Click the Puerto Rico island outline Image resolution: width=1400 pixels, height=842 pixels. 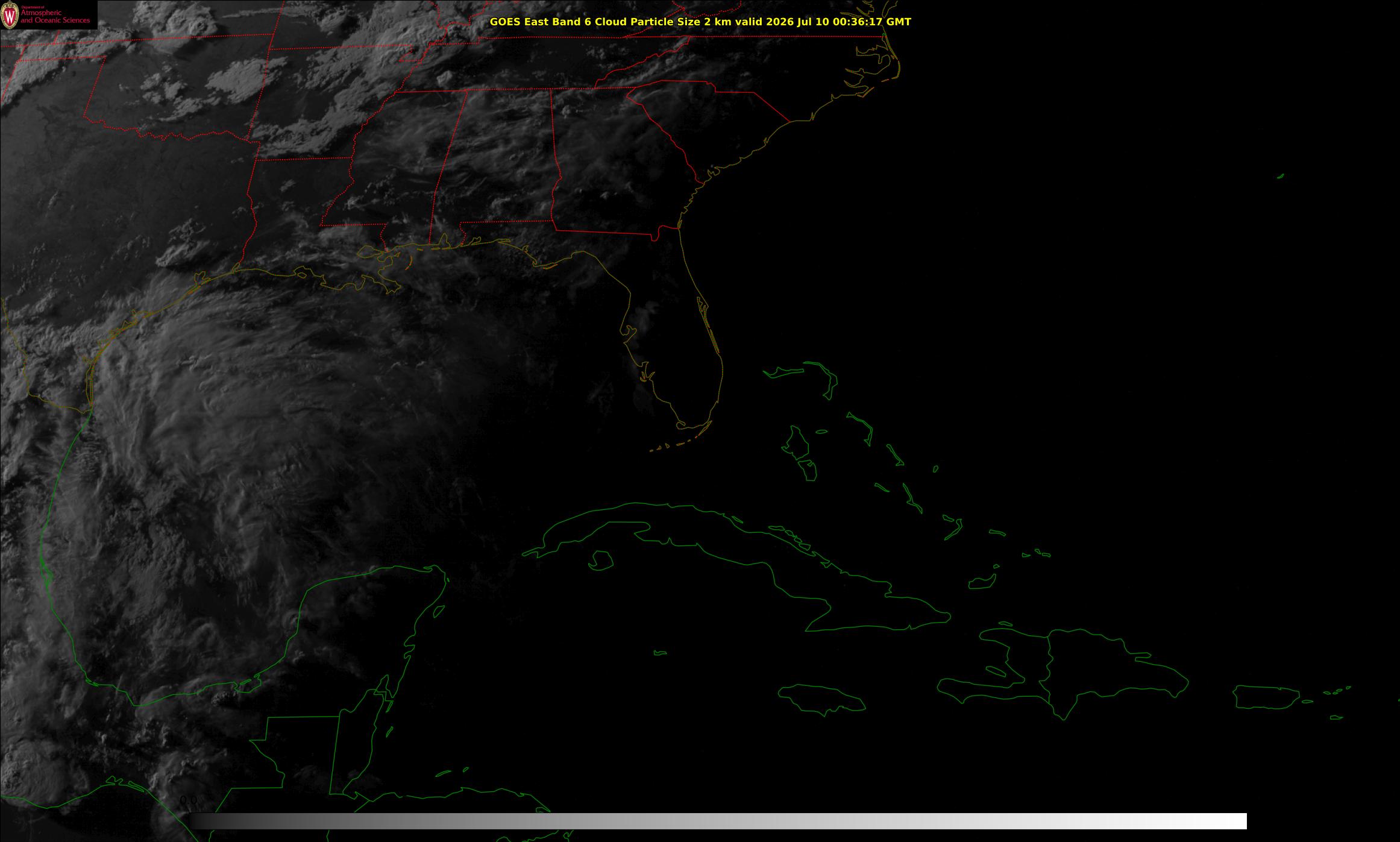tap(1267, 697)
